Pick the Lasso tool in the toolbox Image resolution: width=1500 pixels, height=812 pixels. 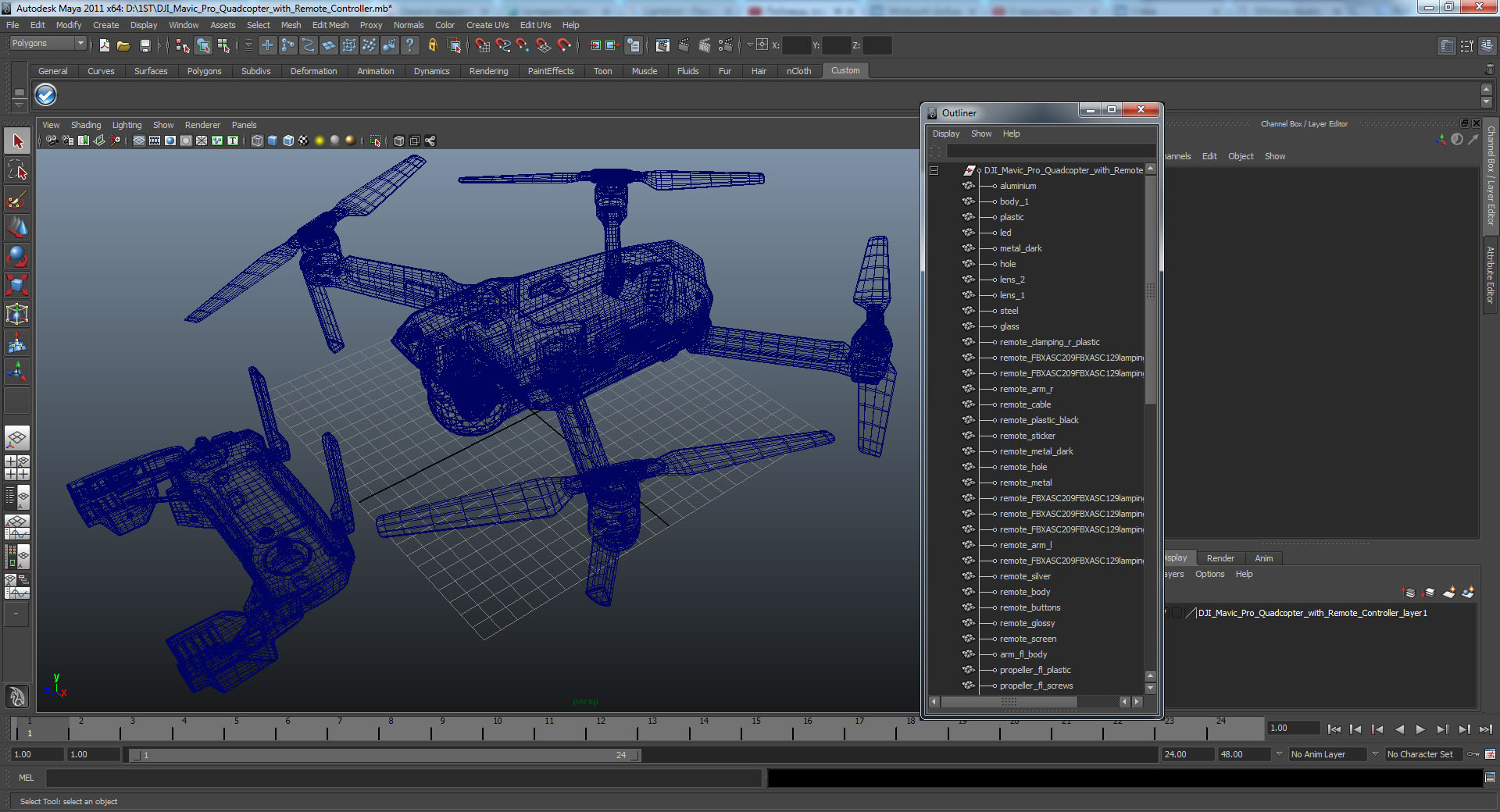tap(17, 171)
